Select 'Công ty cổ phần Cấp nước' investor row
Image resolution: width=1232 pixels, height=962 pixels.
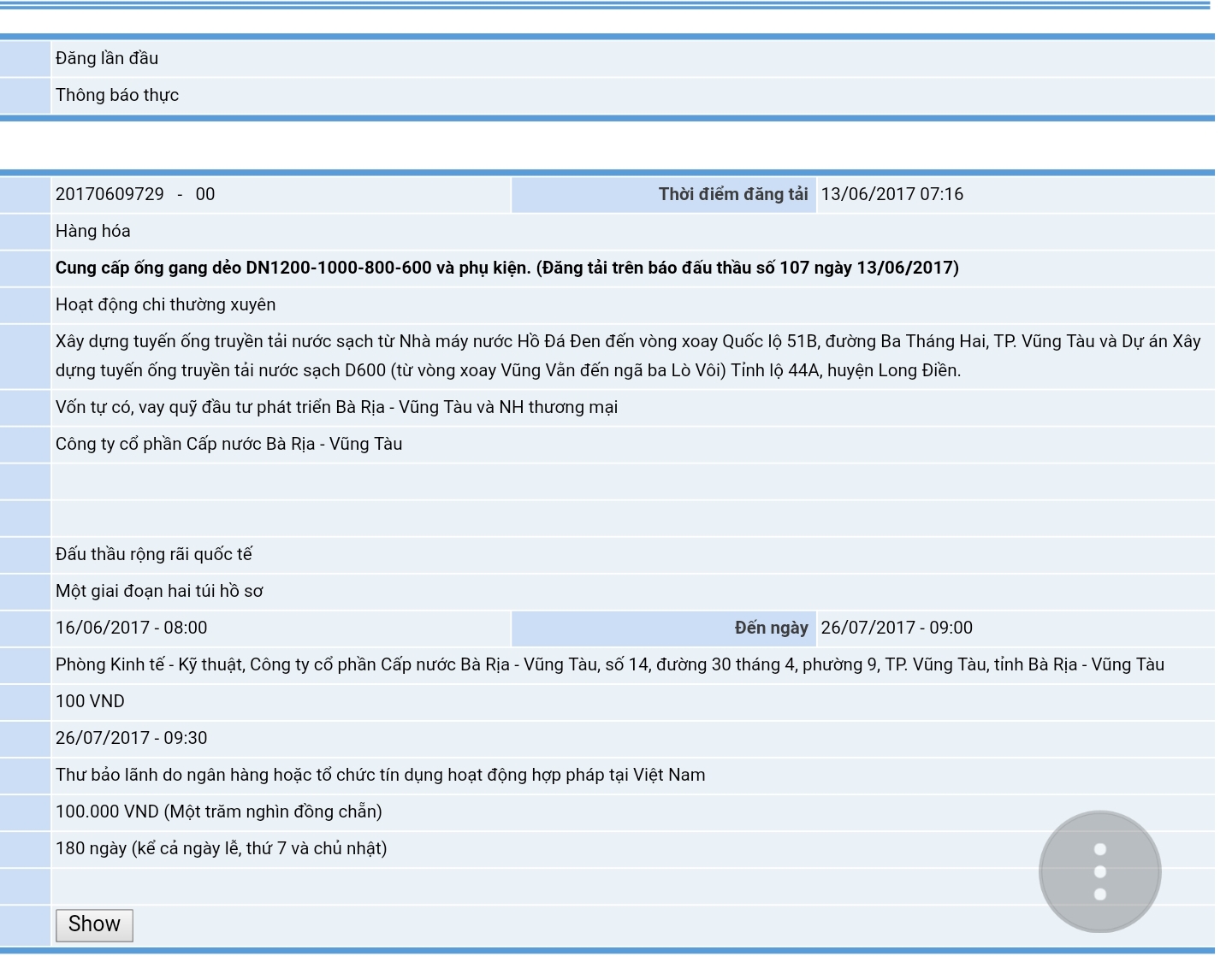coord(228,444)
